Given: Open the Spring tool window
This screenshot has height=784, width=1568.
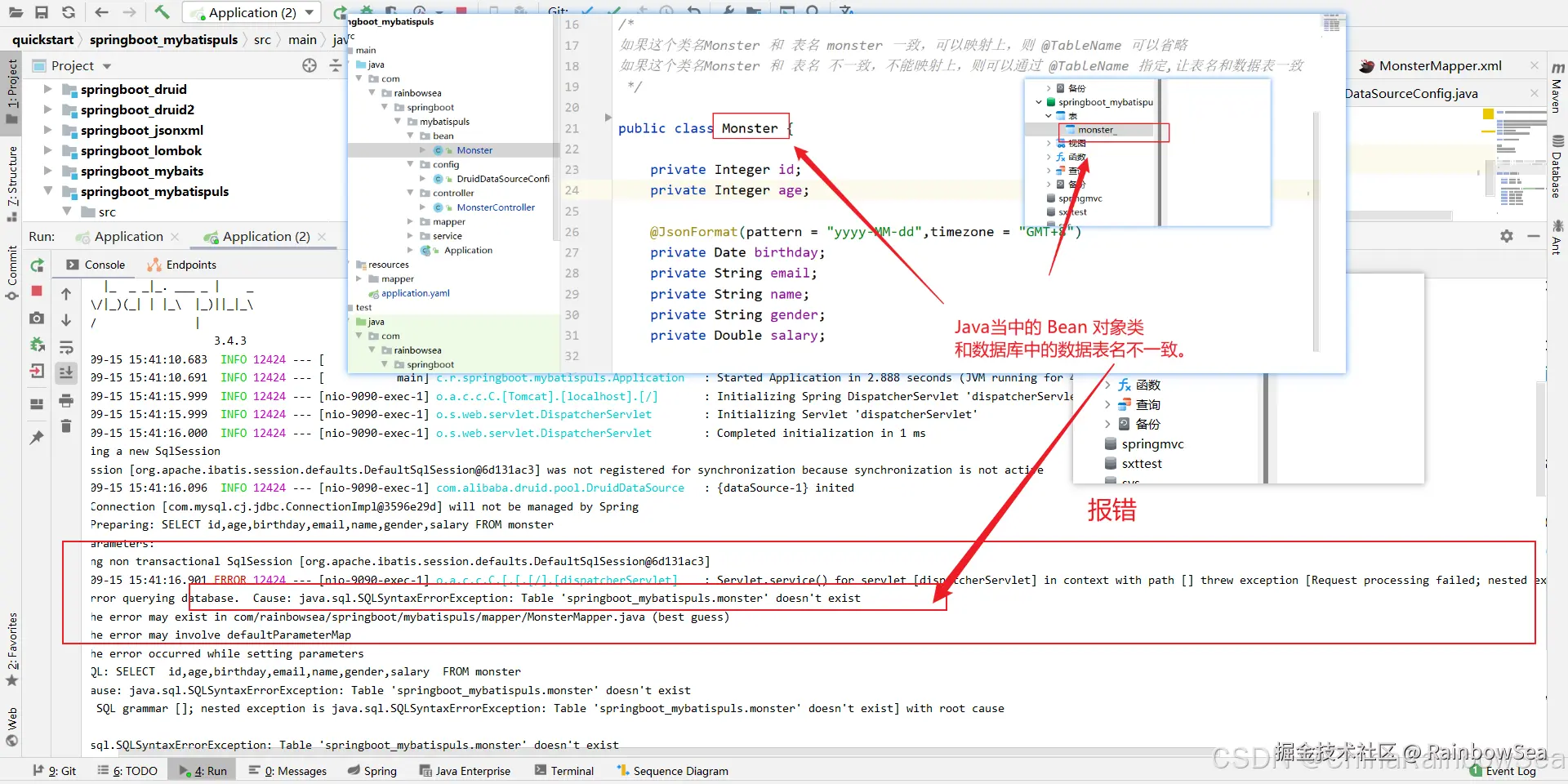Looking at the screenshot, I should (372, 771).
